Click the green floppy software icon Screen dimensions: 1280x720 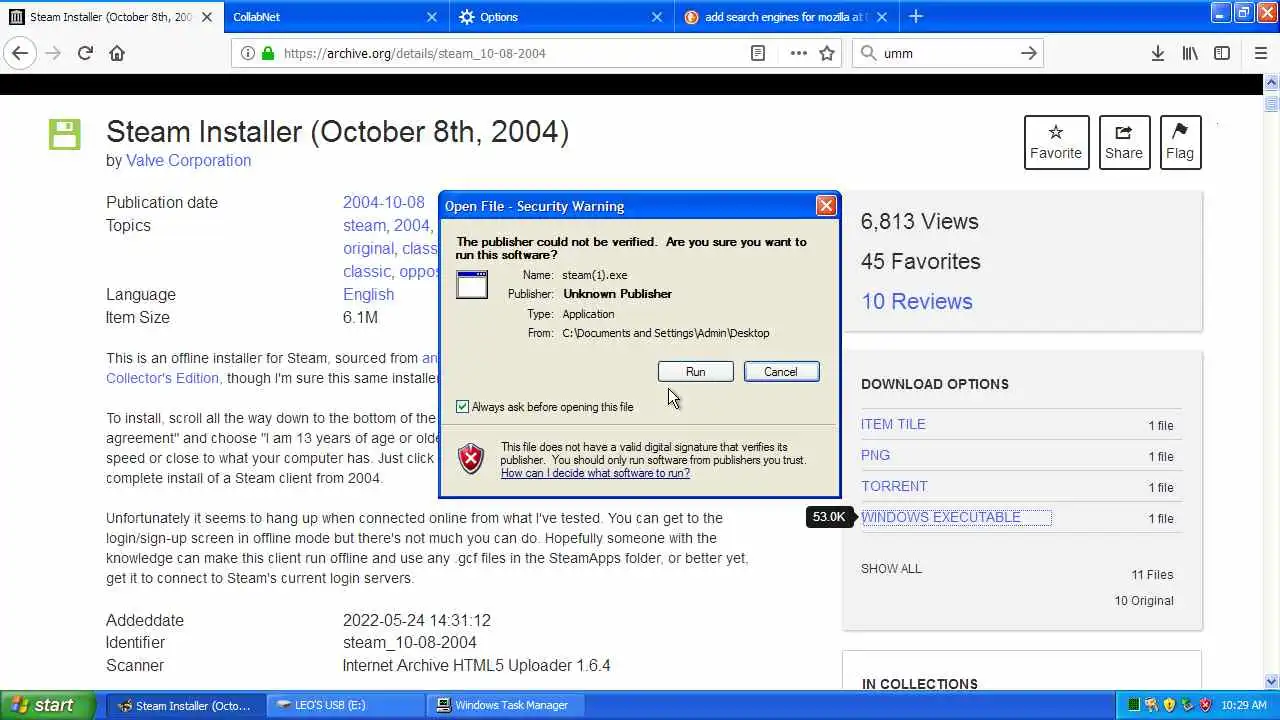[x=64, y=134]
